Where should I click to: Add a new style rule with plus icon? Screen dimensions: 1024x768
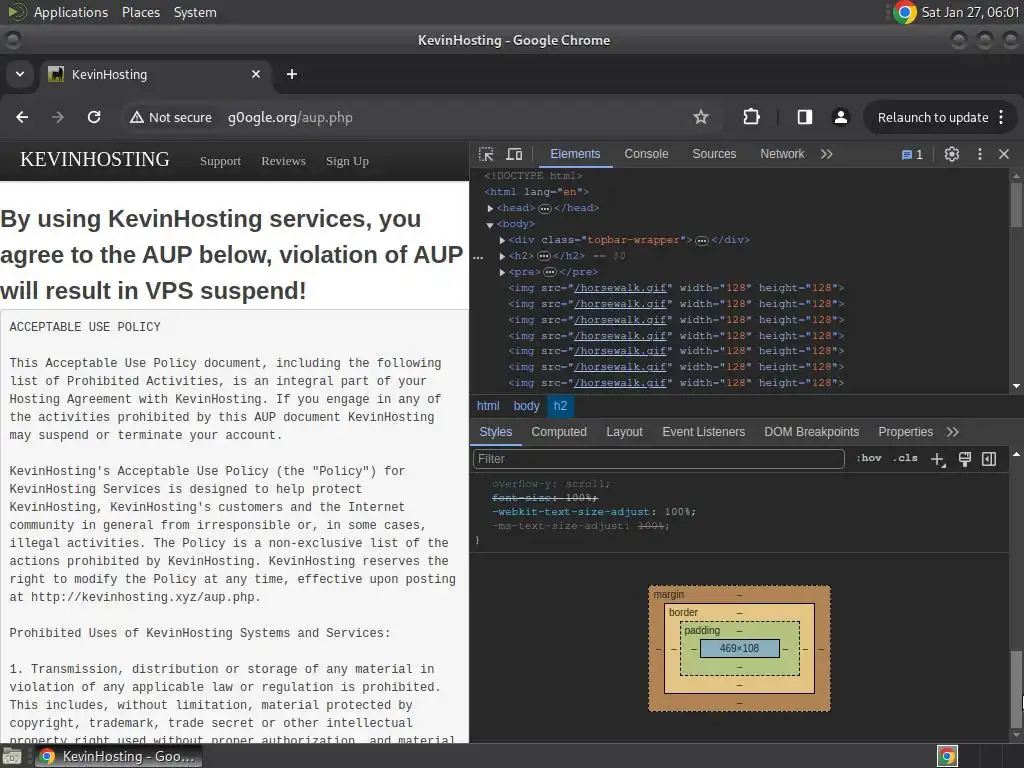[x=938, y=459]
